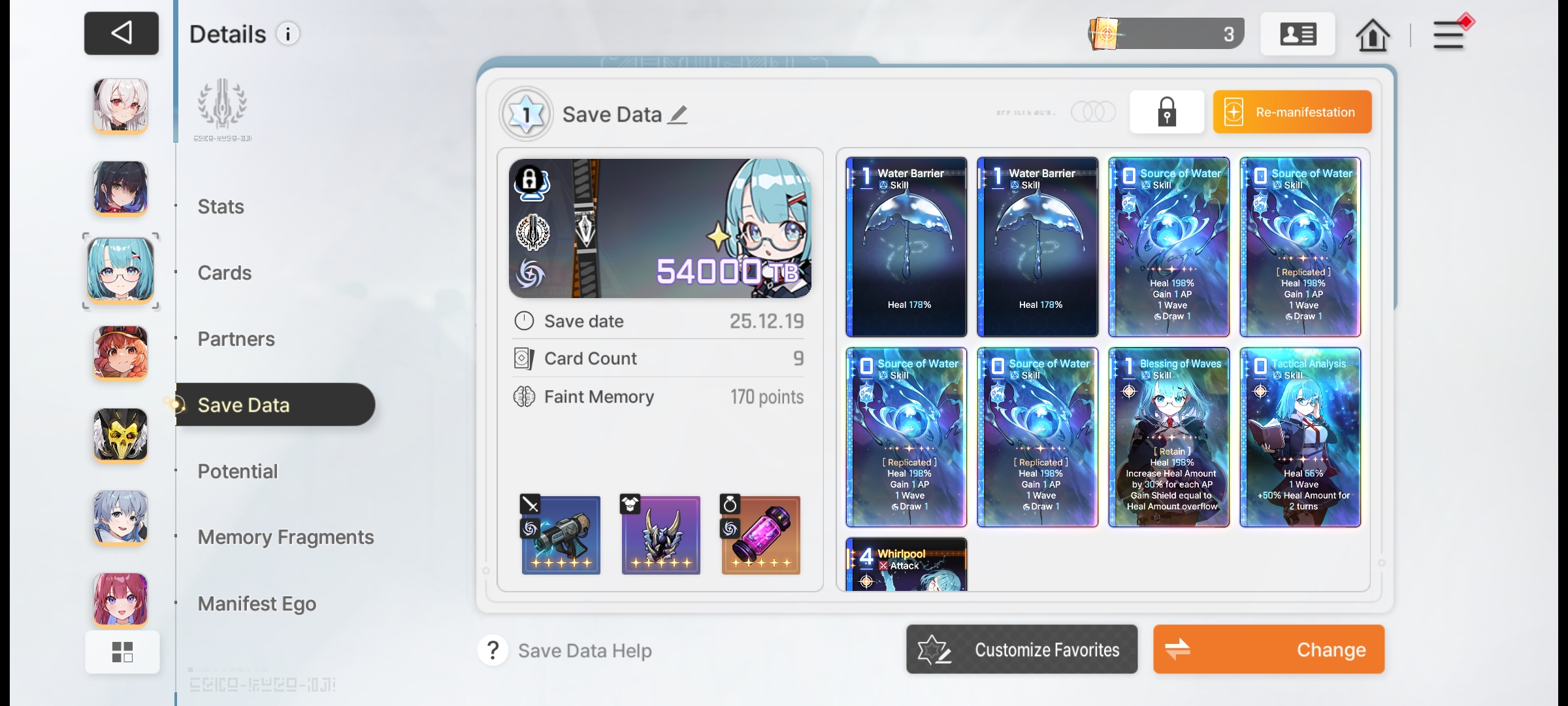Tap the back arrow button
The height and width of the screenshot is (706, 1568).
click(122, 33)
